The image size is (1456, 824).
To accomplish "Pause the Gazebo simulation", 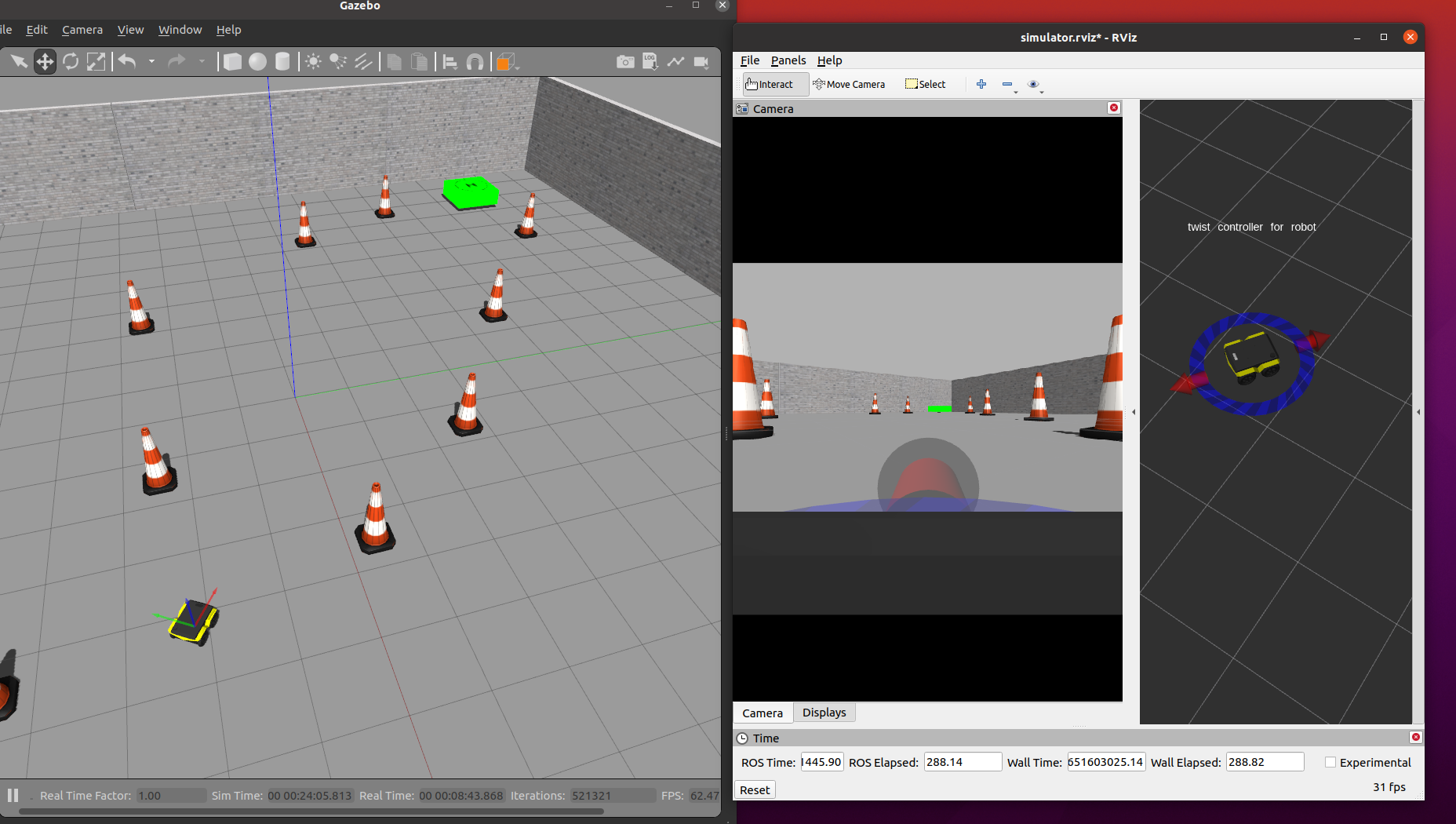I will click(13, 795).
